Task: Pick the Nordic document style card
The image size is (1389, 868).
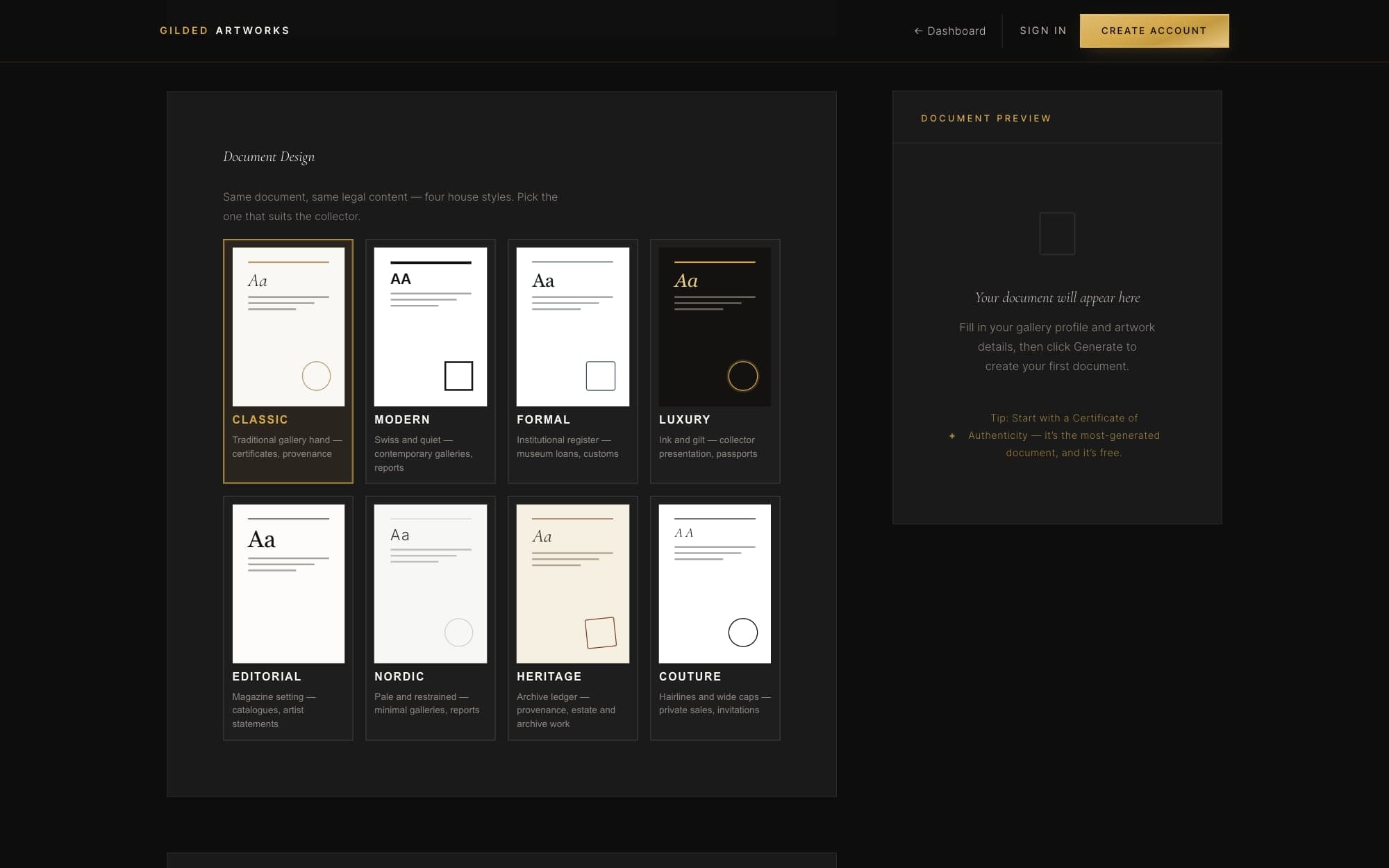Action: [431, 618]
